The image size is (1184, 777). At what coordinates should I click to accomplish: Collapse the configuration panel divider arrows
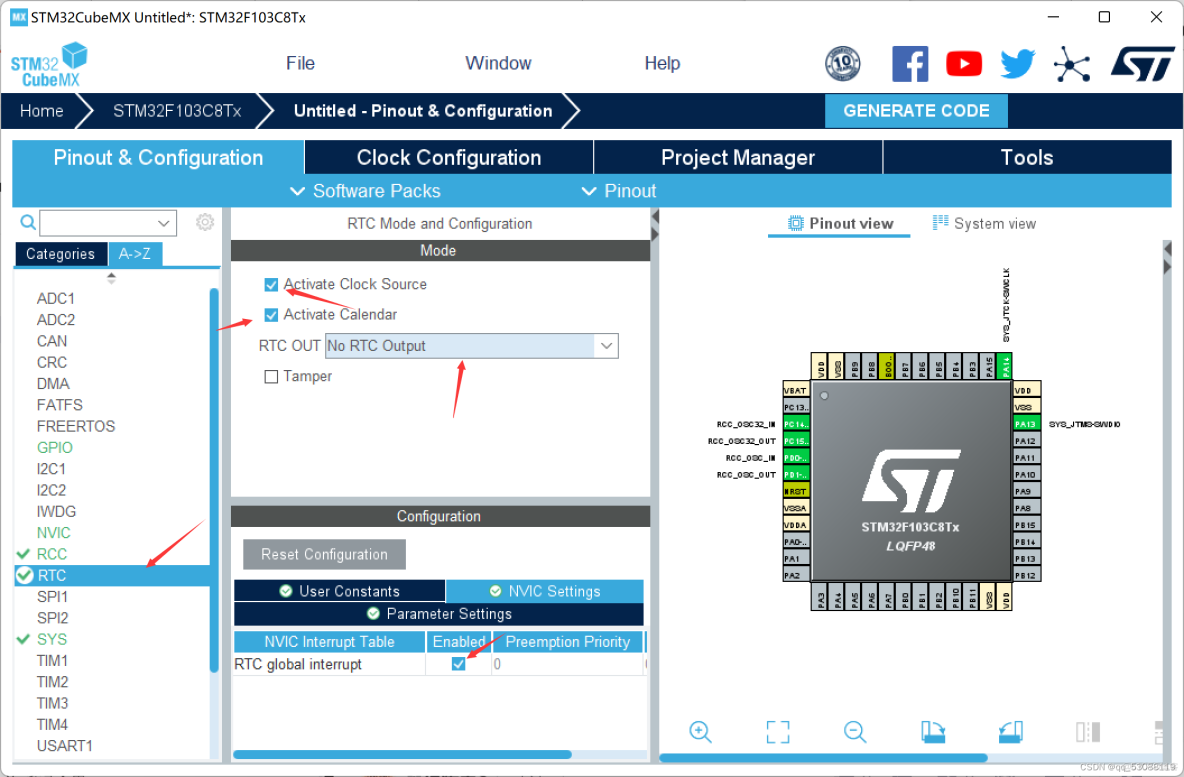click(x=655, y=226)
